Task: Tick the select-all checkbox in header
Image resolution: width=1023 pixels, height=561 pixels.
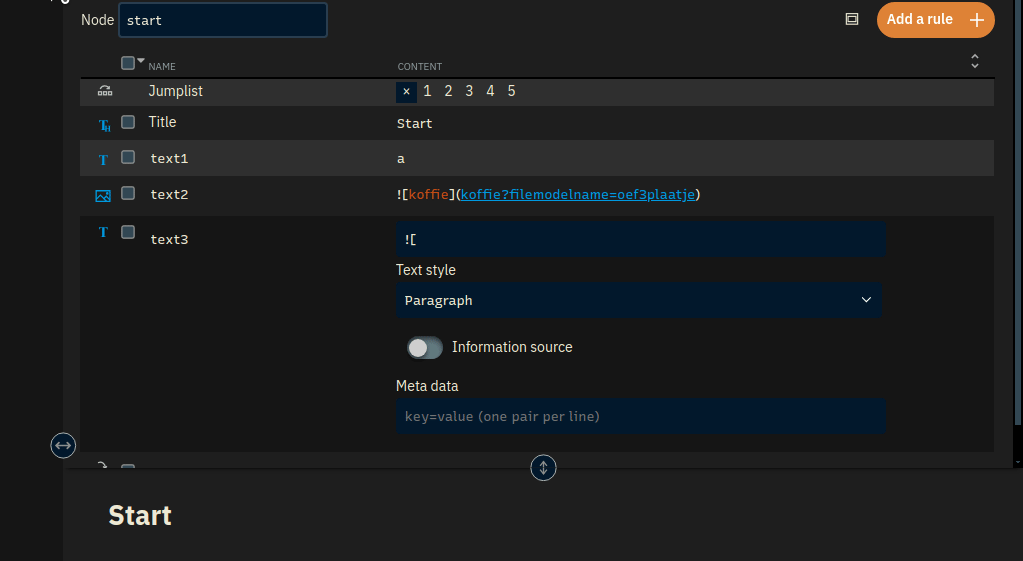Action: 128,63
